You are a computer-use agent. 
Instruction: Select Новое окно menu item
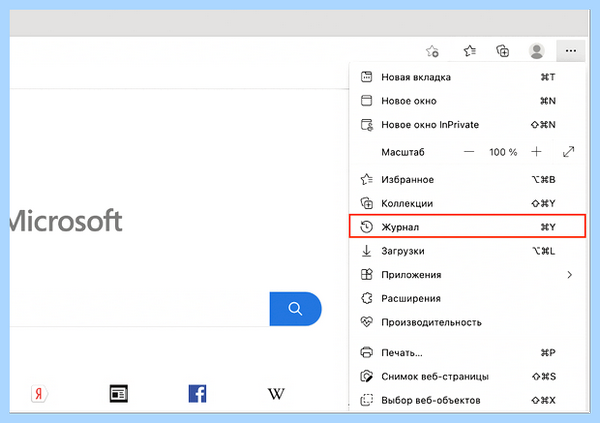pyautogui.click(x=468, y=101)
